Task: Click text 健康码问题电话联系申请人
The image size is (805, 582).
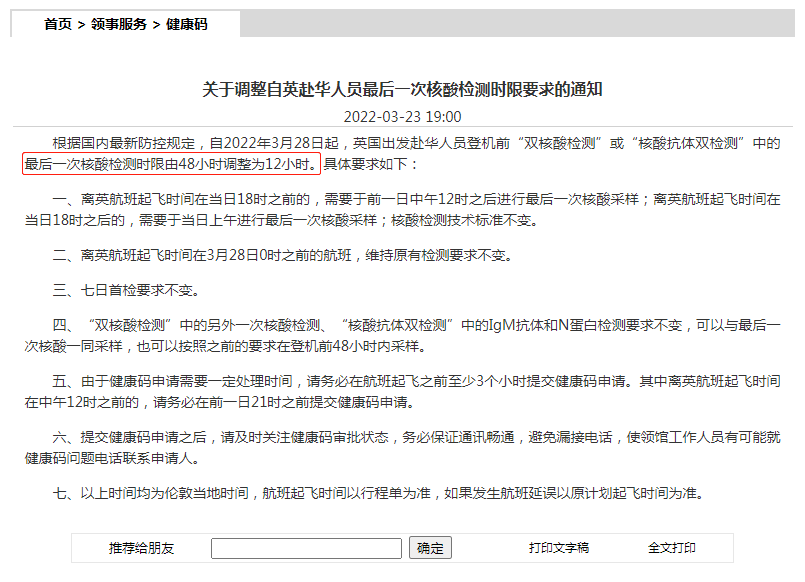Action: [x=112, y=458]
